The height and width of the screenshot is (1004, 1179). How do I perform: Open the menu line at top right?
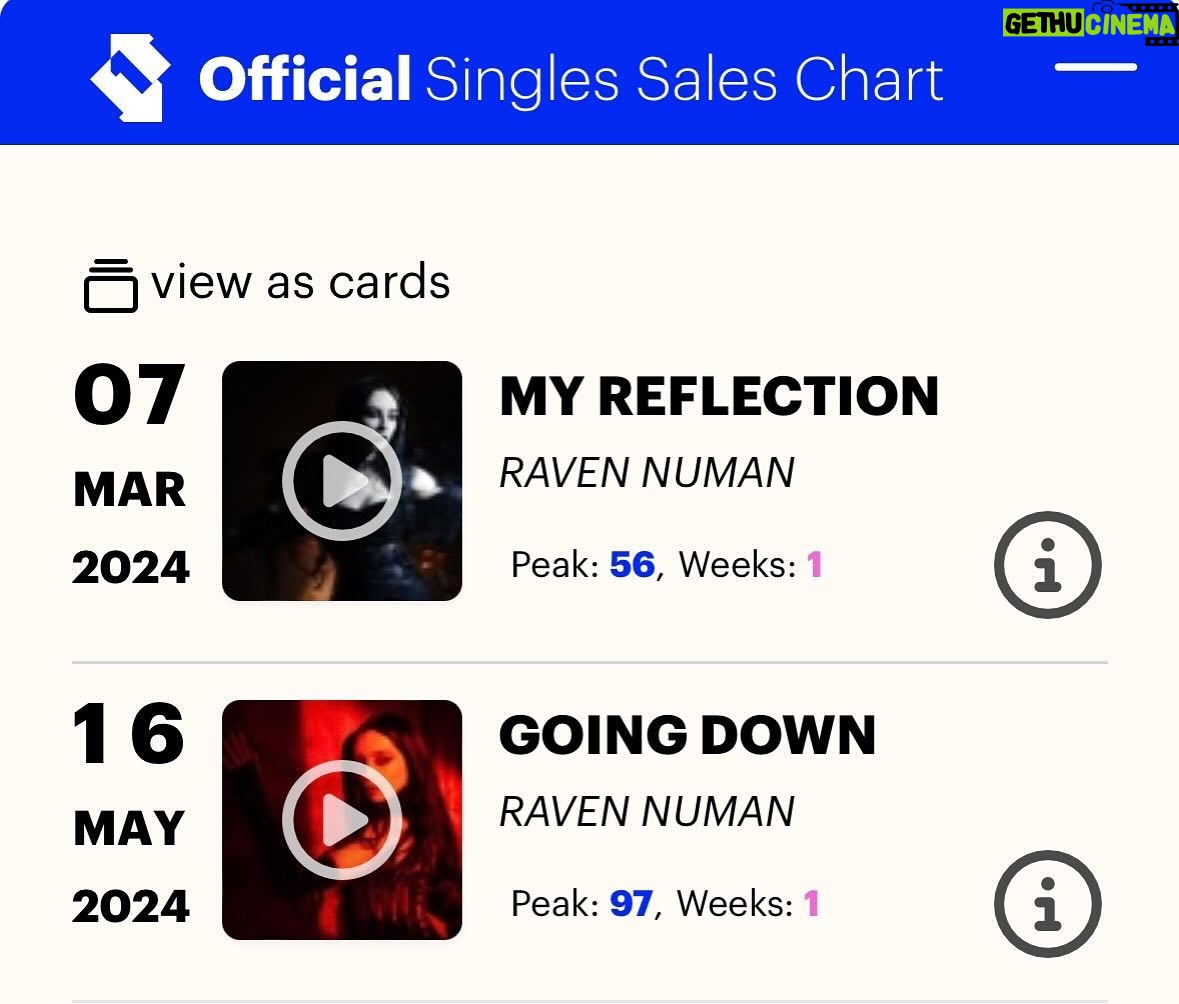point(1096,68)
